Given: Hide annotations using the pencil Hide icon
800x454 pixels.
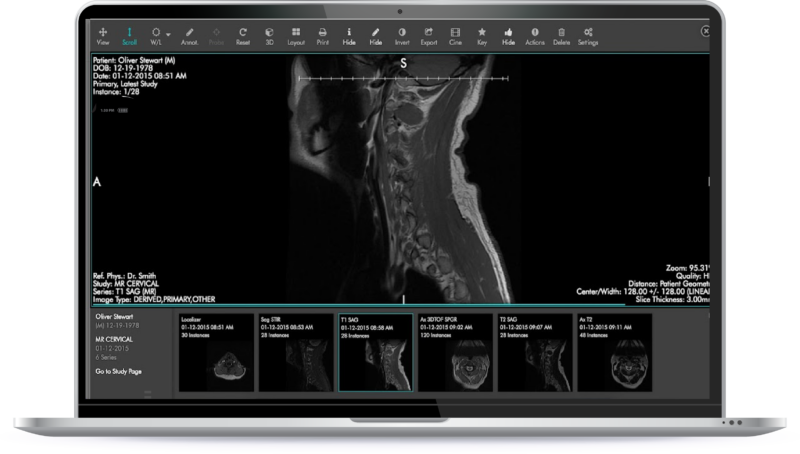Looking at the screenshot, I should [376, 36].
